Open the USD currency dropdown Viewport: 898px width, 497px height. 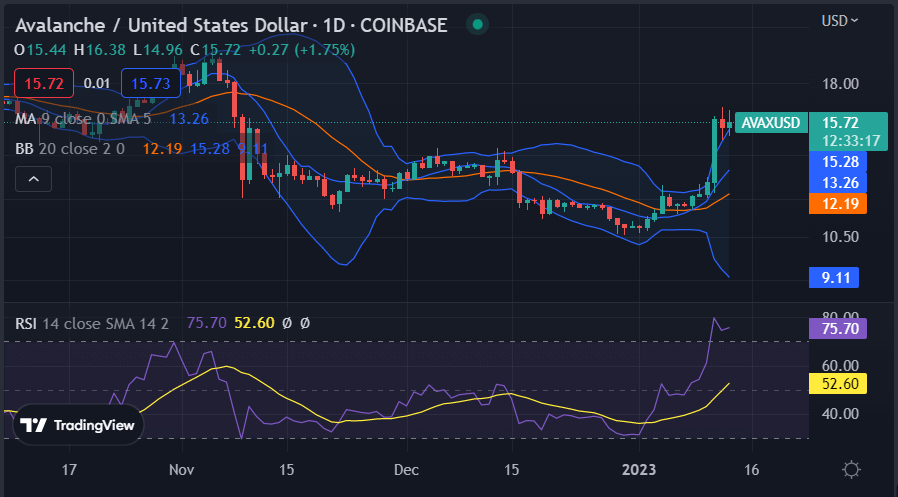[x=840, y=21]
